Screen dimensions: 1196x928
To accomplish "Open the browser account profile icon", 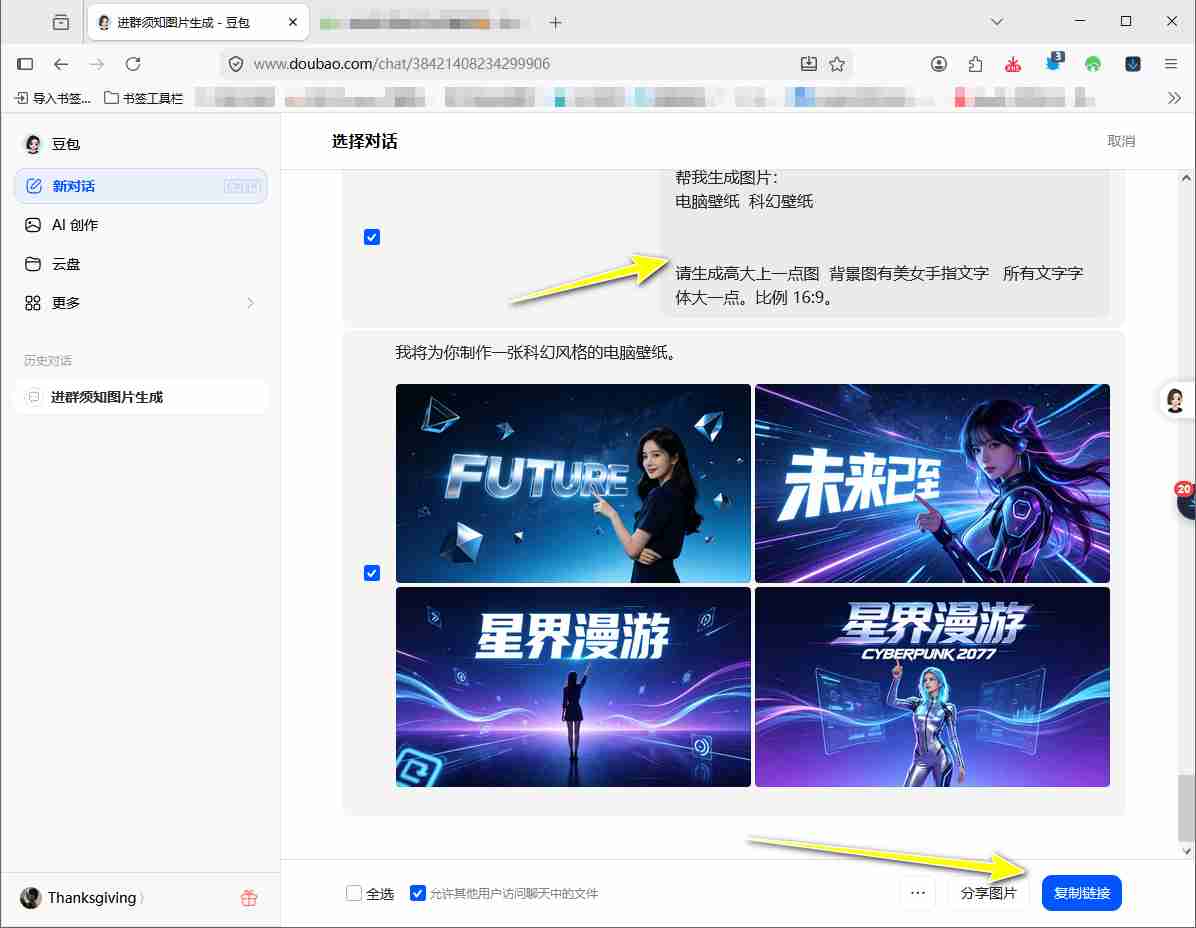I will click(938, 63).
